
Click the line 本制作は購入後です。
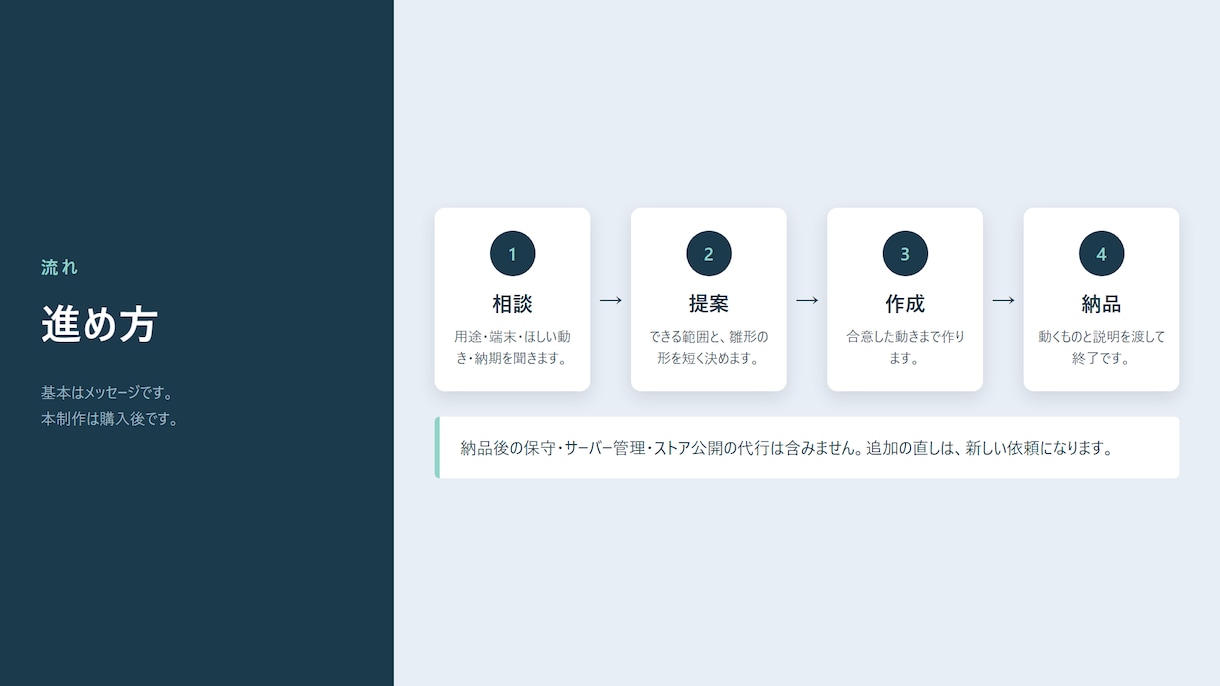coord(110,419)
